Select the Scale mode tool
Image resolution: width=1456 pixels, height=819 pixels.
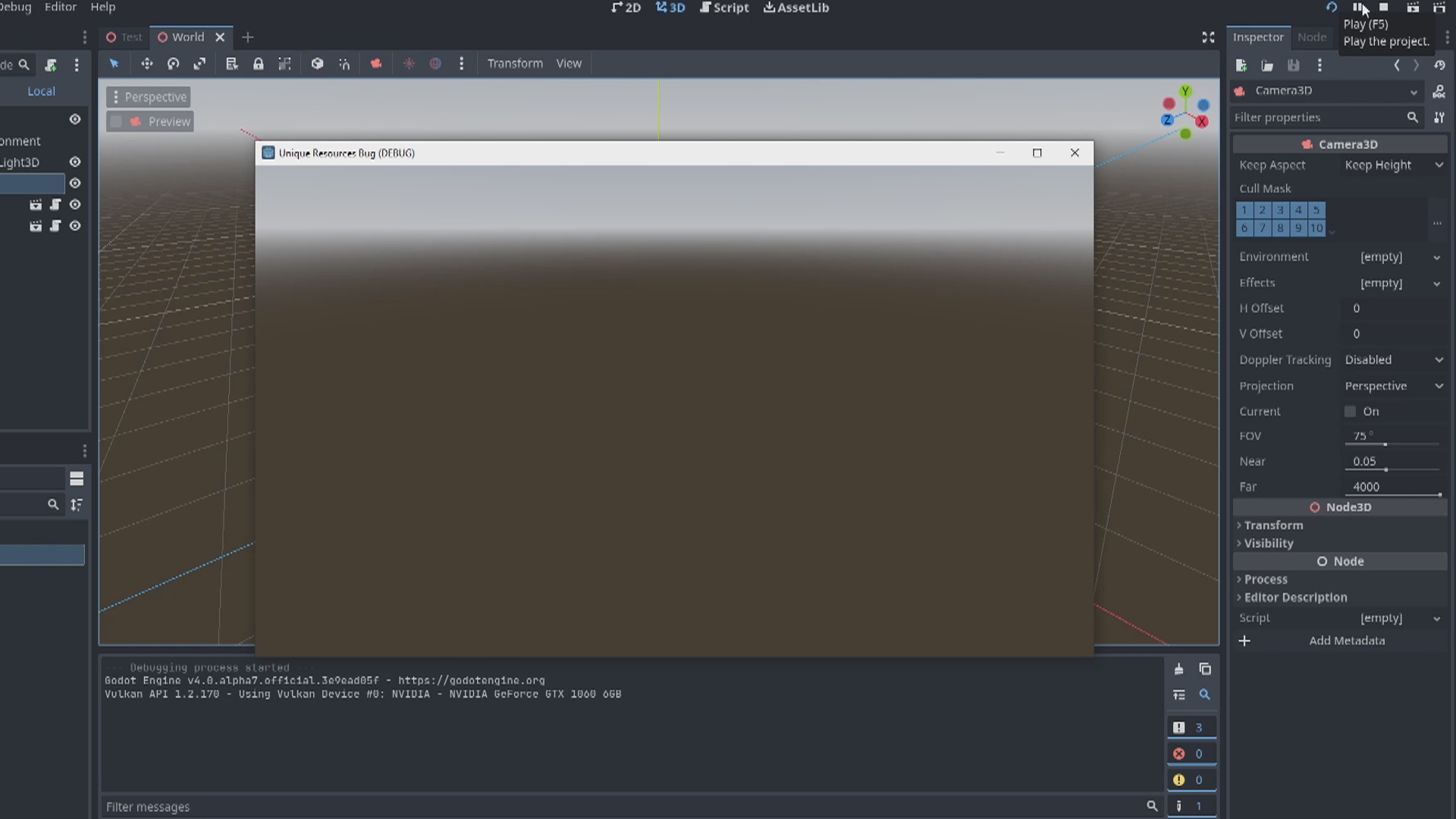pos(199,64)
